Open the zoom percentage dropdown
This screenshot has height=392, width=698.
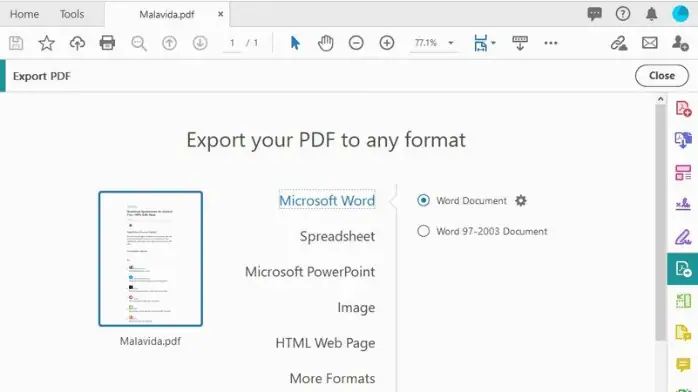(x=450, y=43)
